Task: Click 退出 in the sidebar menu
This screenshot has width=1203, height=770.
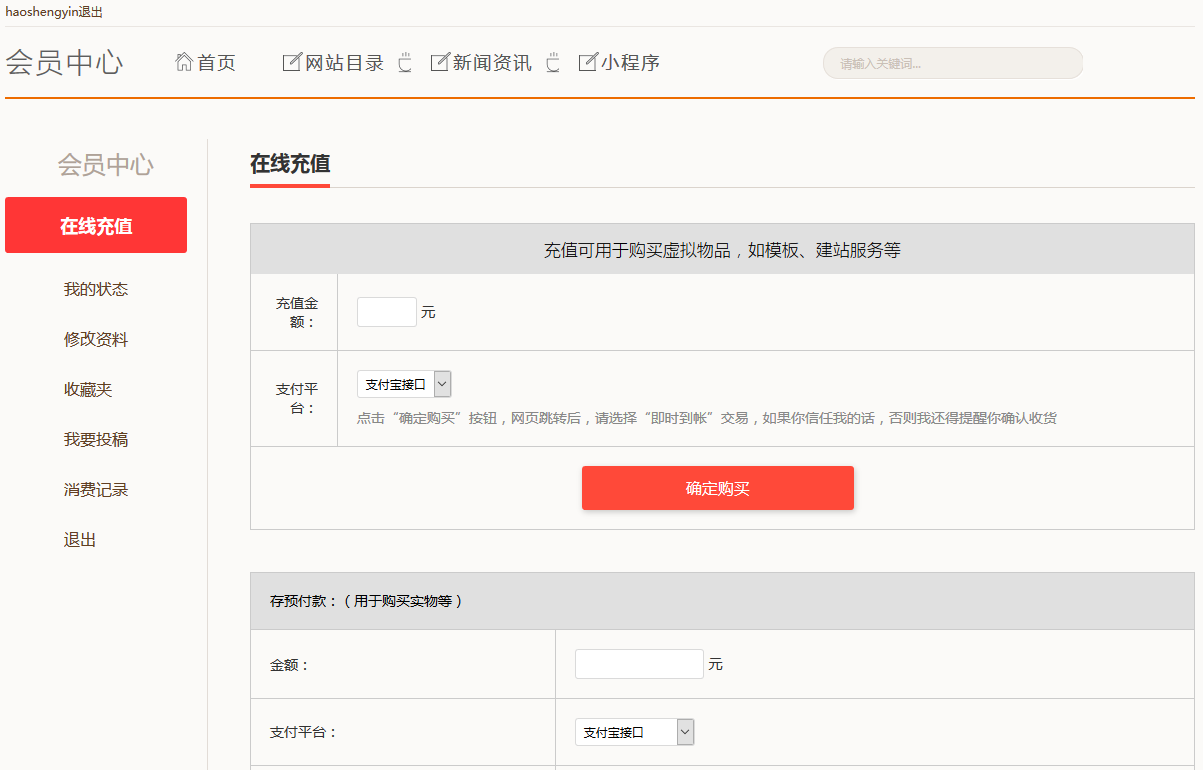Action: [80, 540]
